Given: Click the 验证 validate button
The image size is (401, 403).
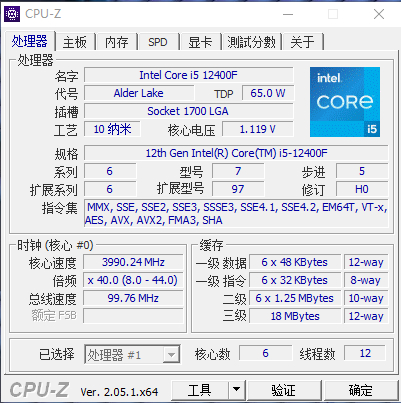Looking at the screenshot, I should click(x=284, y=390).
